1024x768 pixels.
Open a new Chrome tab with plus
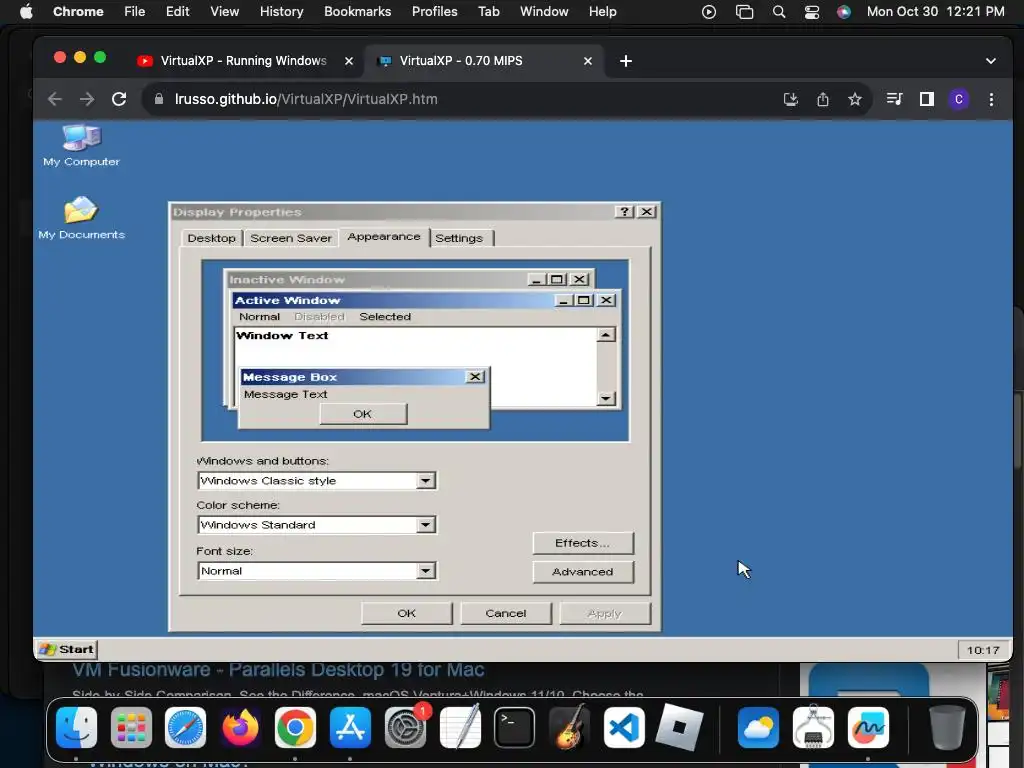pos(626,61)
